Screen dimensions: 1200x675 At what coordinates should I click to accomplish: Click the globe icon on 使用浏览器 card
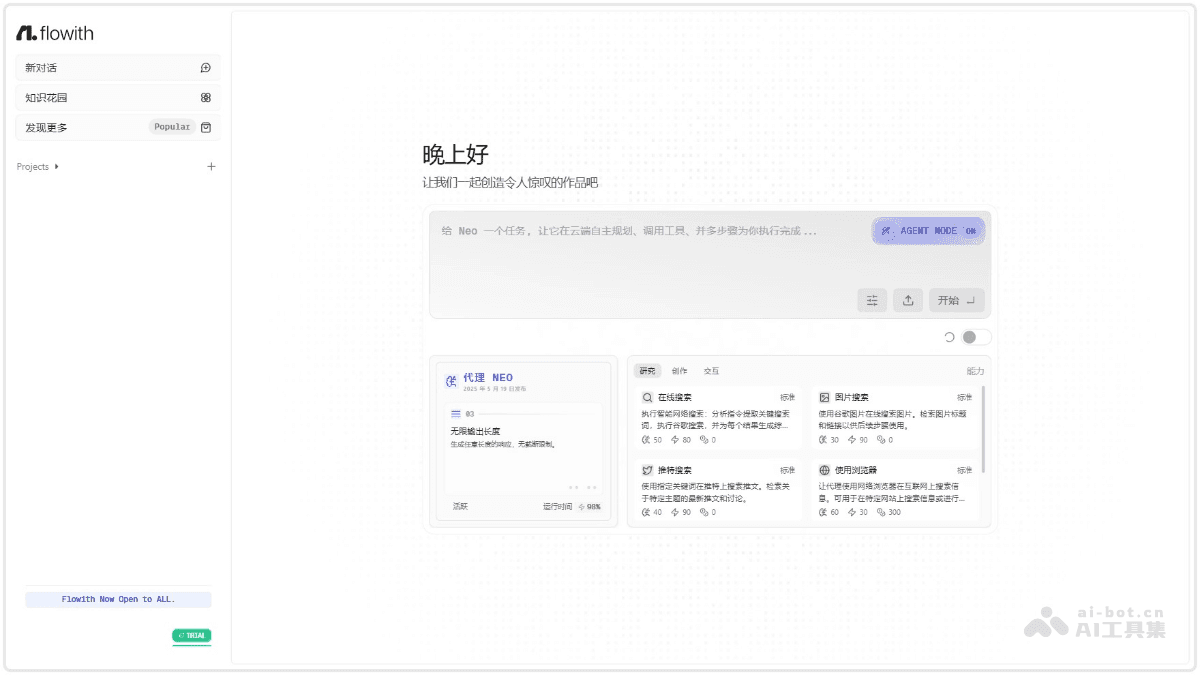tap(823, 470)
